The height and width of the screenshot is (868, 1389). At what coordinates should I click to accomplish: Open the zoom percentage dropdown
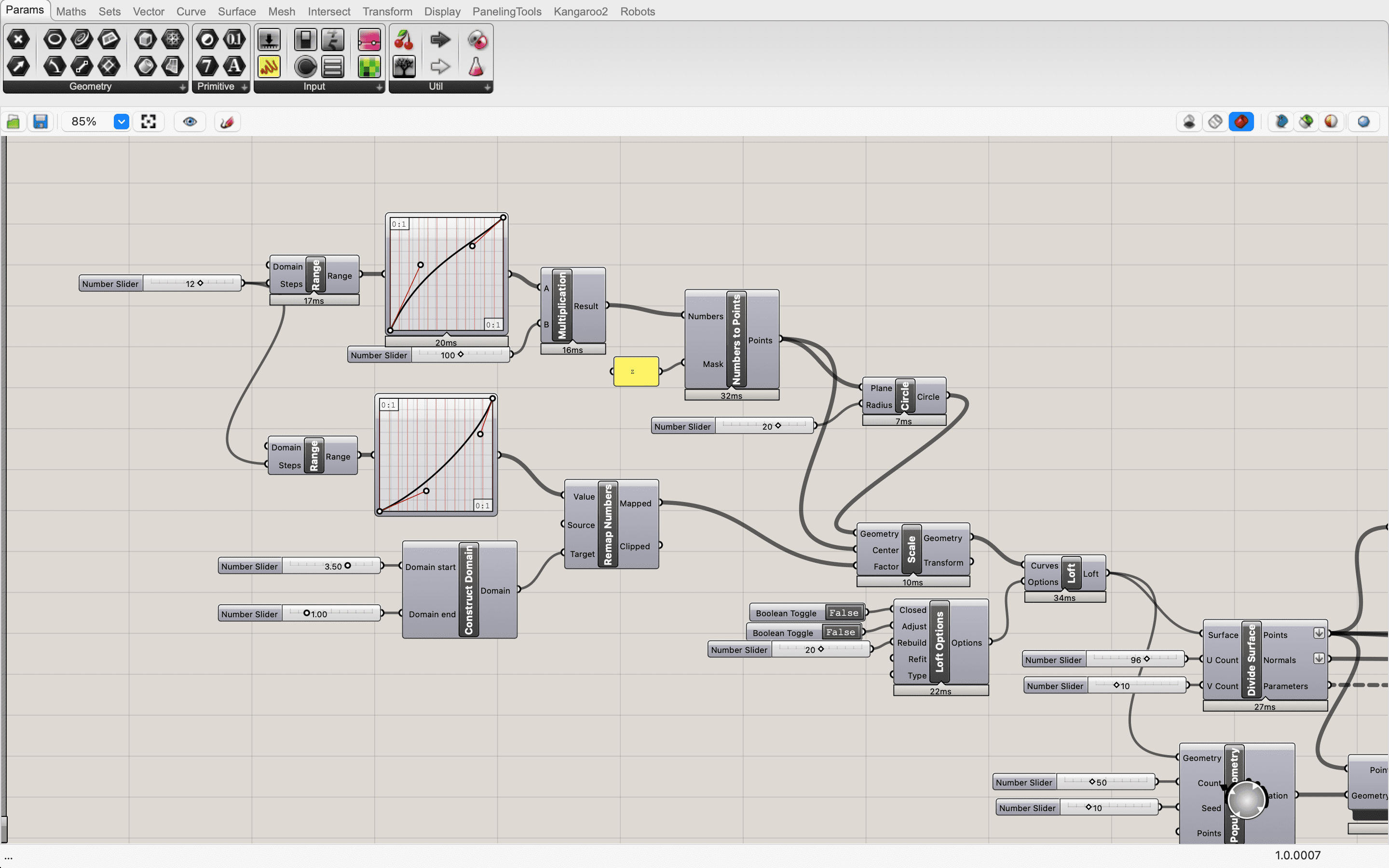click(x=121, y=122)
